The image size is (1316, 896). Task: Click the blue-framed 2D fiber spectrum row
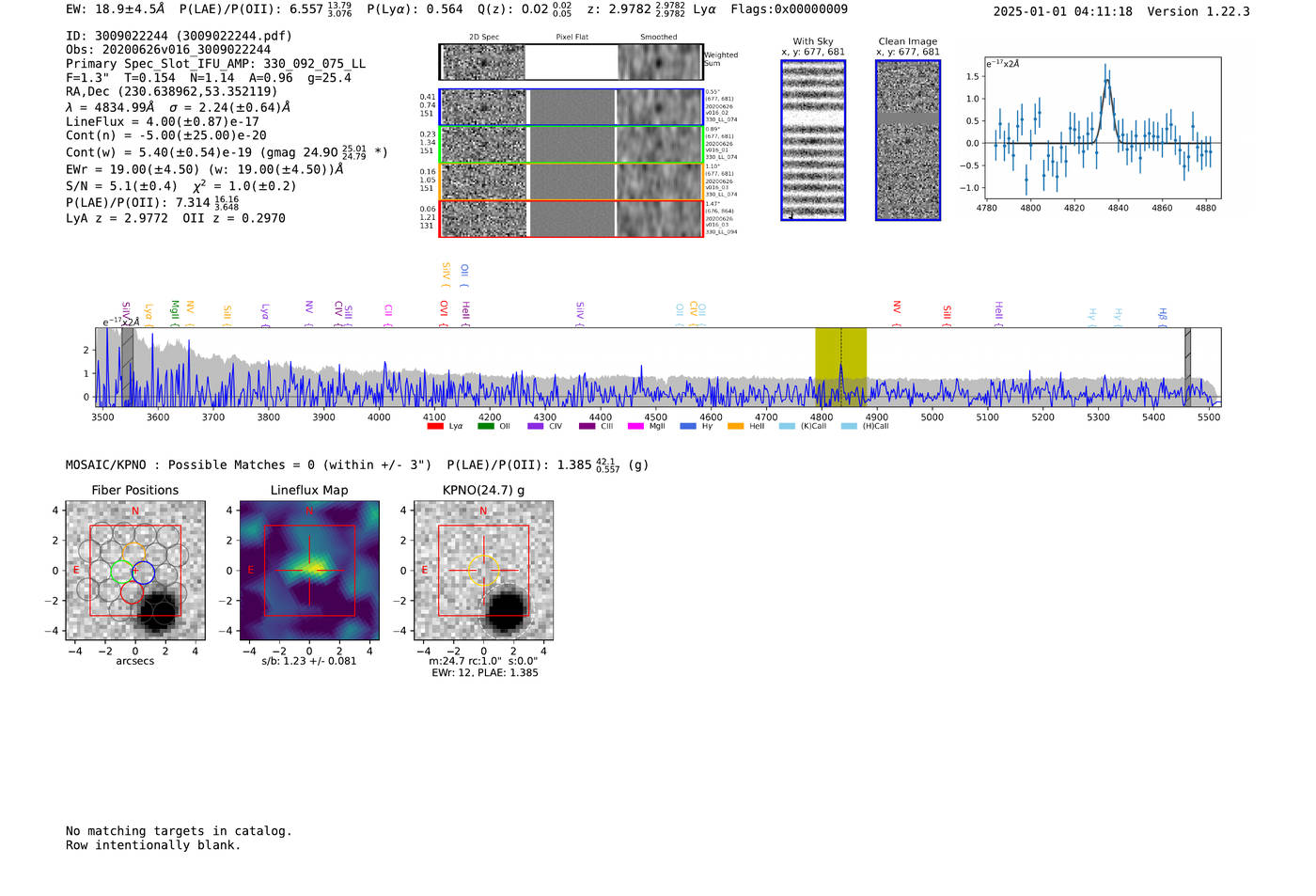[572, 107]
